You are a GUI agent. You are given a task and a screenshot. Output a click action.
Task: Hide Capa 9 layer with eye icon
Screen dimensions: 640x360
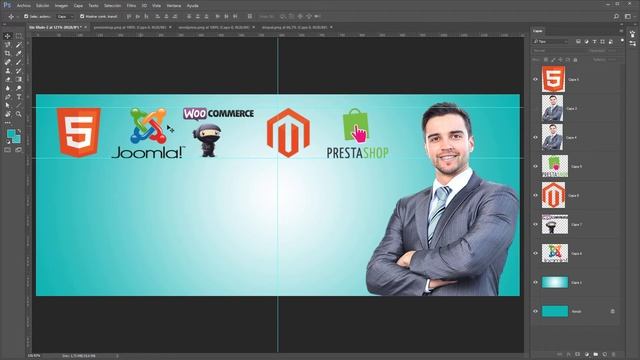click(x=536, y=79)
